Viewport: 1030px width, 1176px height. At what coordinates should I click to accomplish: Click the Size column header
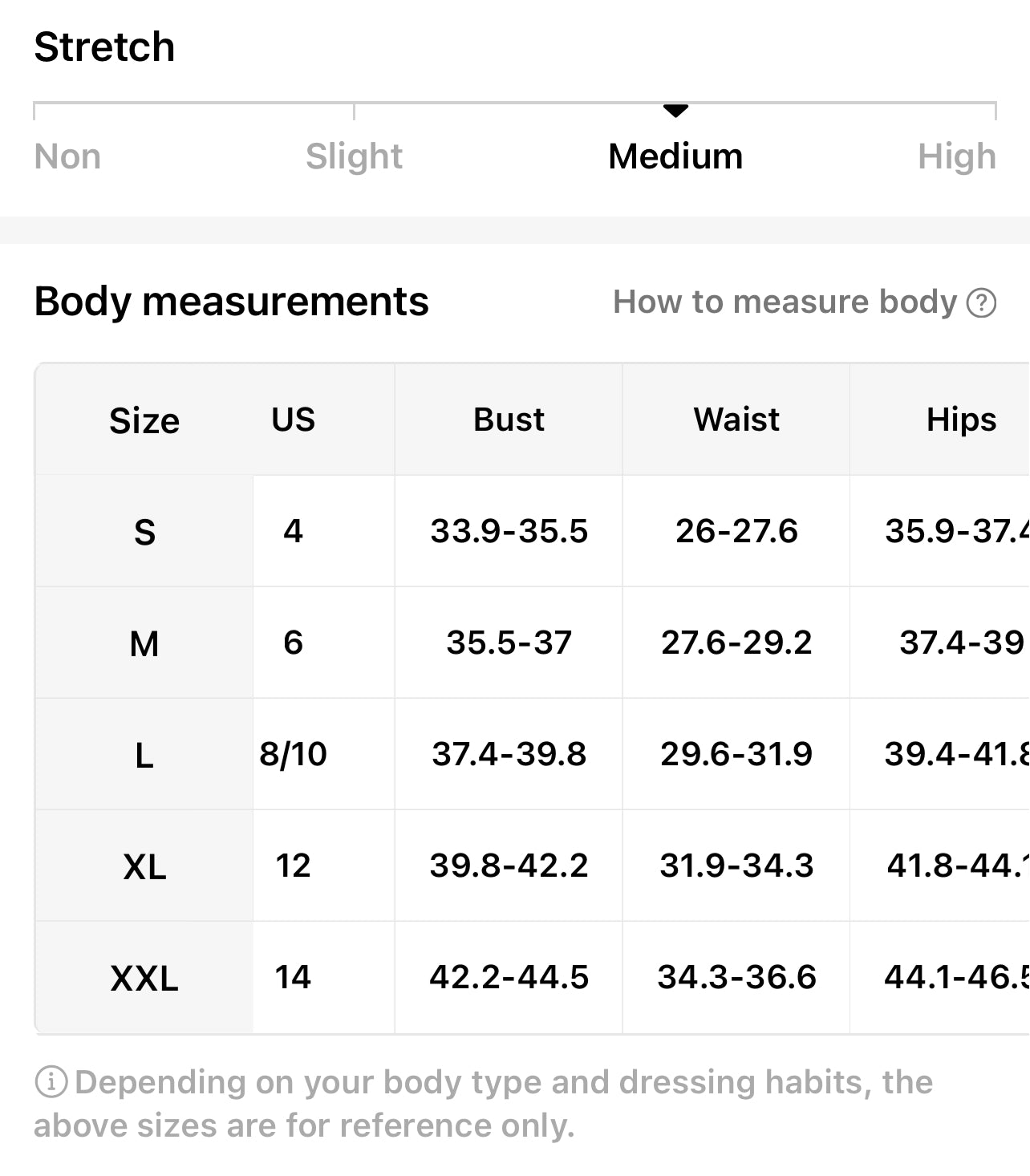[144, 420]
